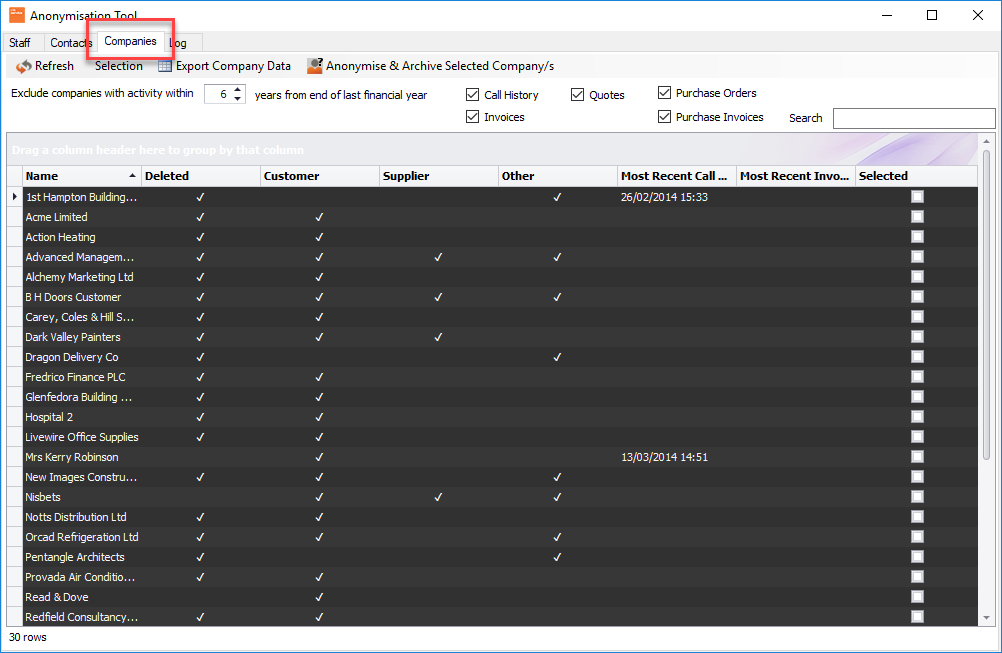The image size is (1002, 653).
Task: Open the Selection toolbar menu
Action: click(x=119, y=66)
